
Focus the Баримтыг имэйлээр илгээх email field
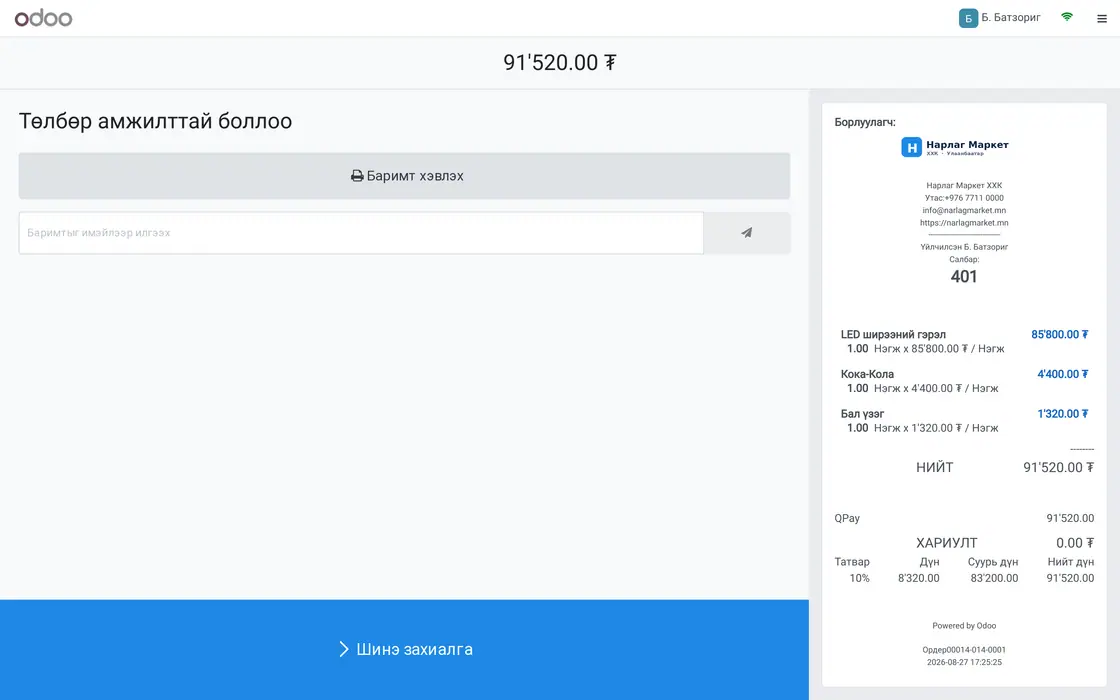coord(361,233)
